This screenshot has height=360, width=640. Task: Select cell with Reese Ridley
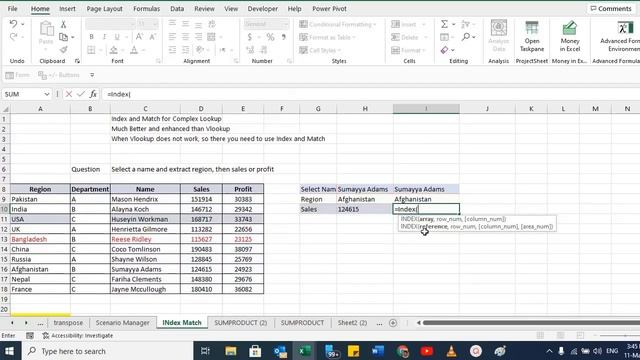click(x=145, y=239)
